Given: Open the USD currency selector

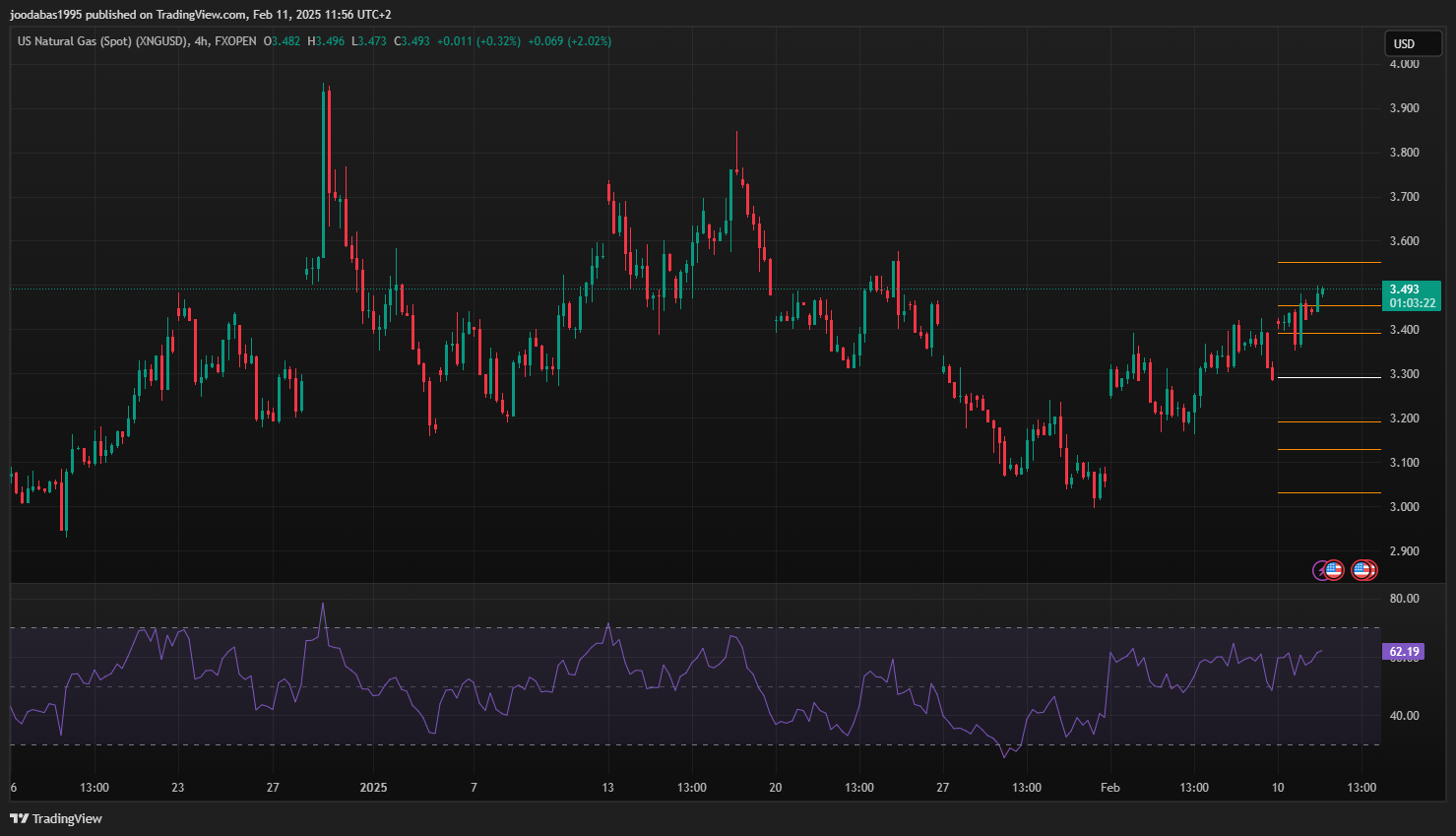Looking at the screenshot, I should point(1413,43).
